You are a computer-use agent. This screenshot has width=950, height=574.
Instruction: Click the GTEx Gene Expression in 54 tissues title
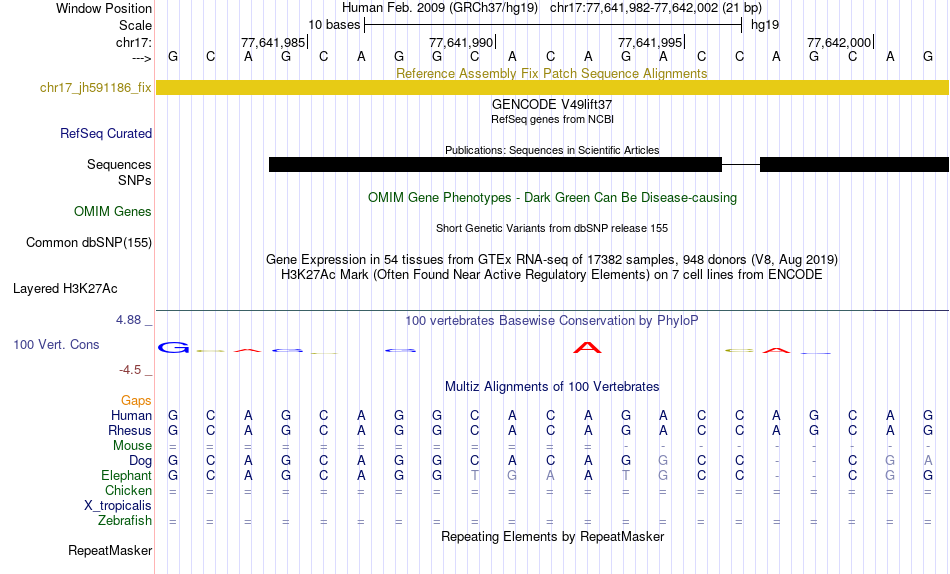click(x=552, y=259)
